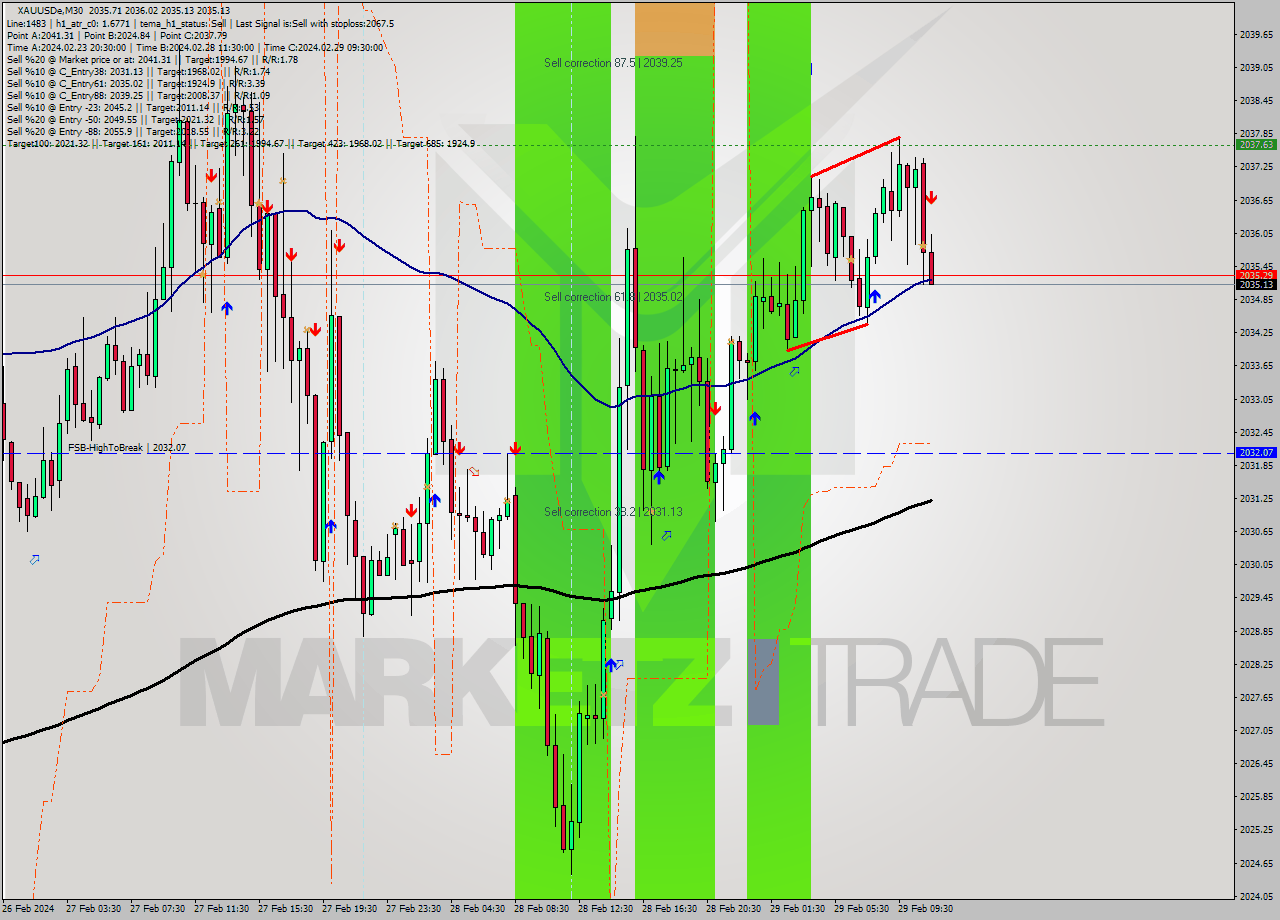This screenshot has height=920, width=1280.
Task: Click the 2031.25 price axis label
Action: [x=1255, y=498]
